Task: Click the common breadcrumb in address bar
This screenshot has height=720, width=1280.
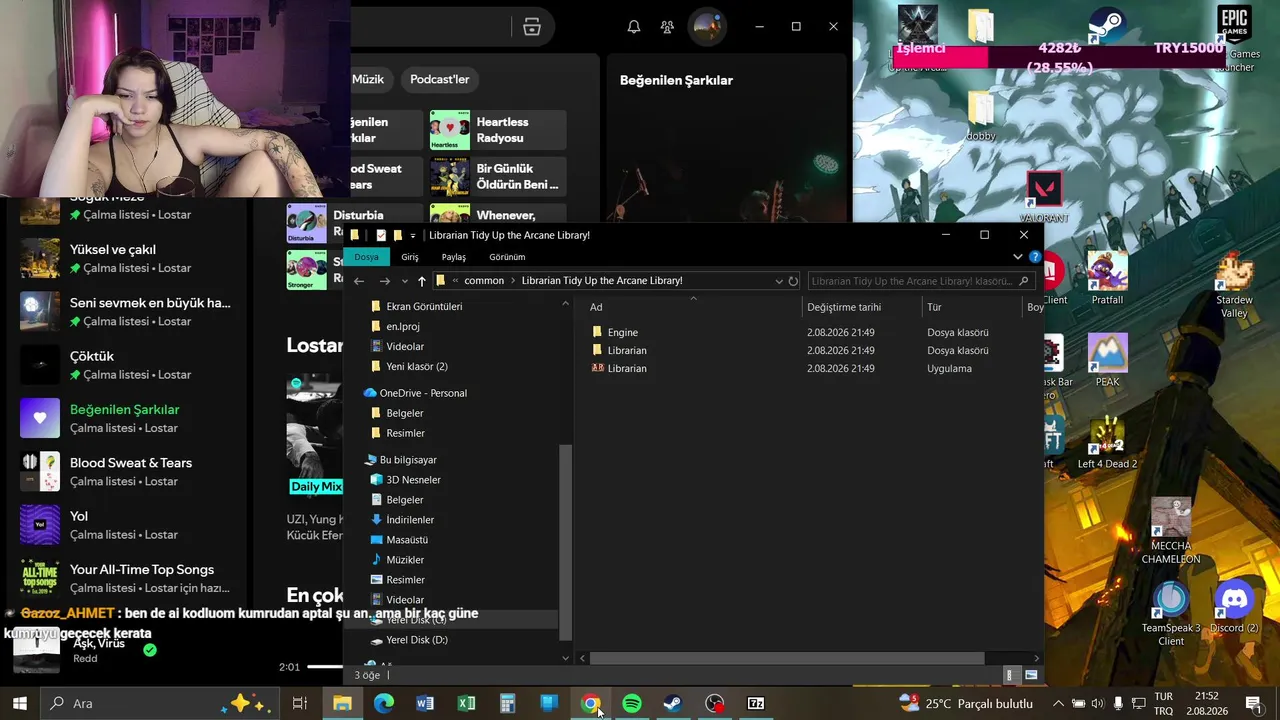Action: pyautogui.click(x=484, y=281)
